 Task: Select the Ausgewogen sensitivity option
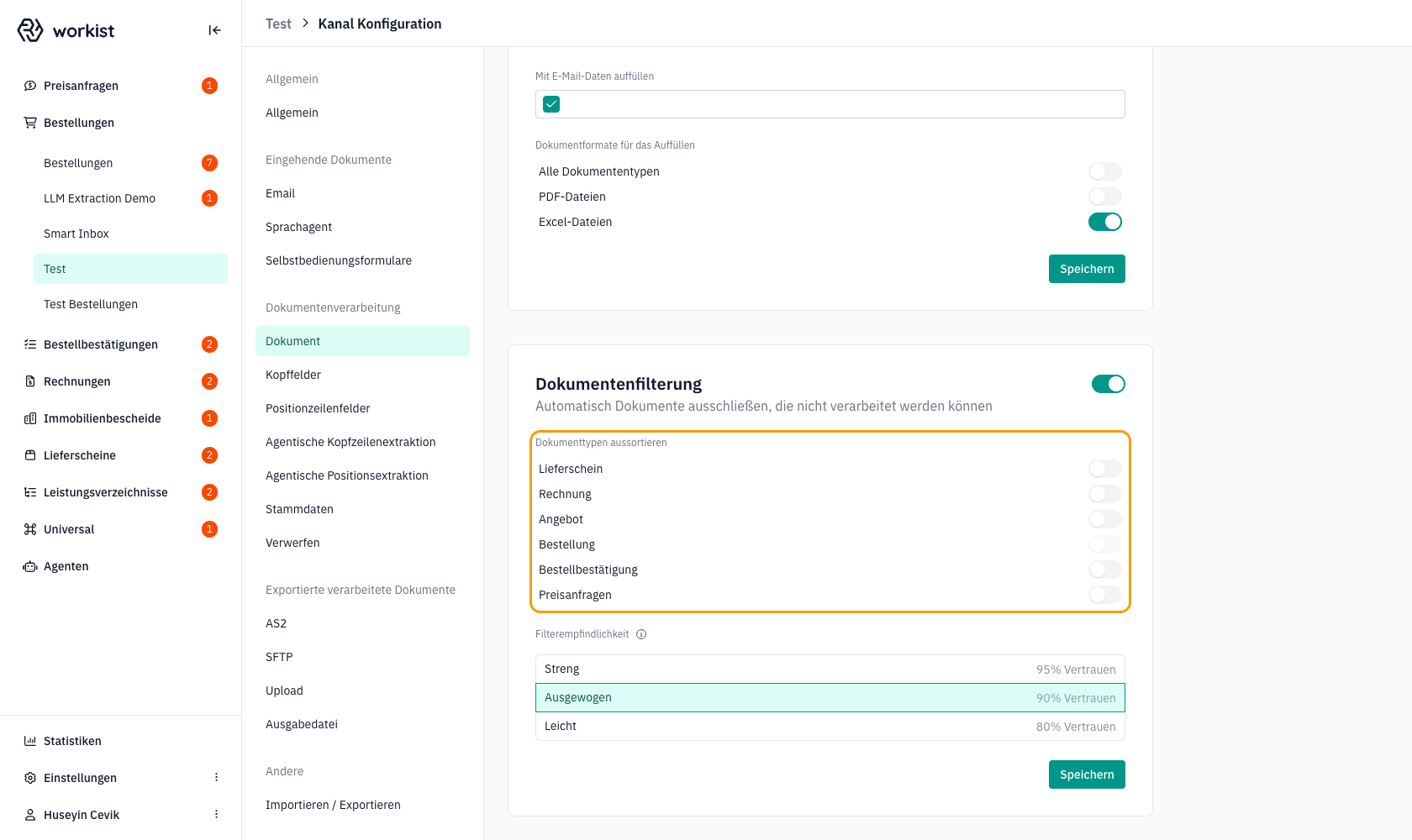pos(830,698)
